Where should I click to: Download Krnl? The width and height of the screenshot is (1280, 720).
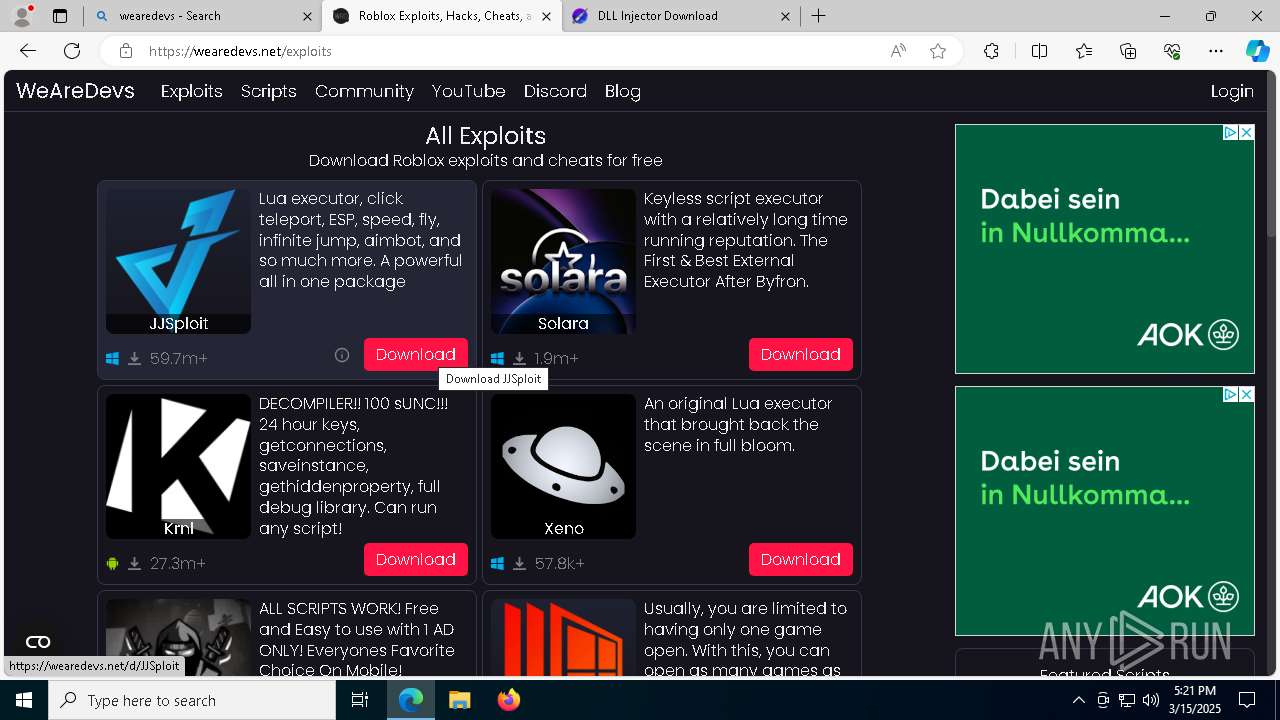415,560
